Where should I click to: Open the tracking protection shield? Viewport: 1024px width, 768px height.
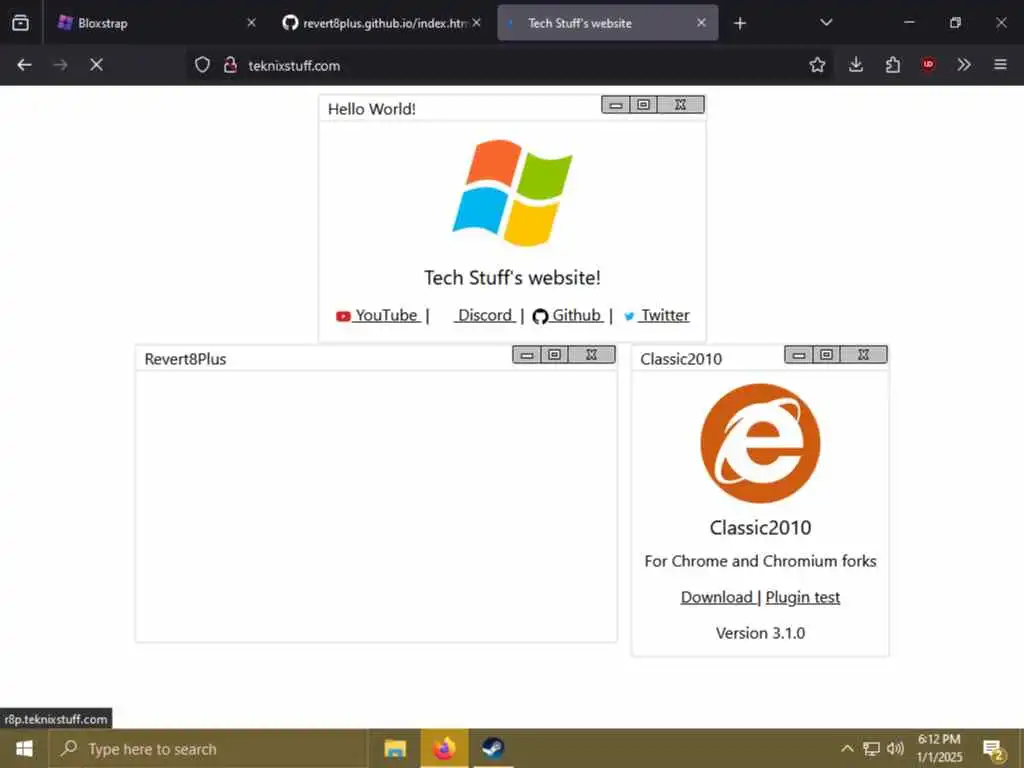tap(202, 65)
